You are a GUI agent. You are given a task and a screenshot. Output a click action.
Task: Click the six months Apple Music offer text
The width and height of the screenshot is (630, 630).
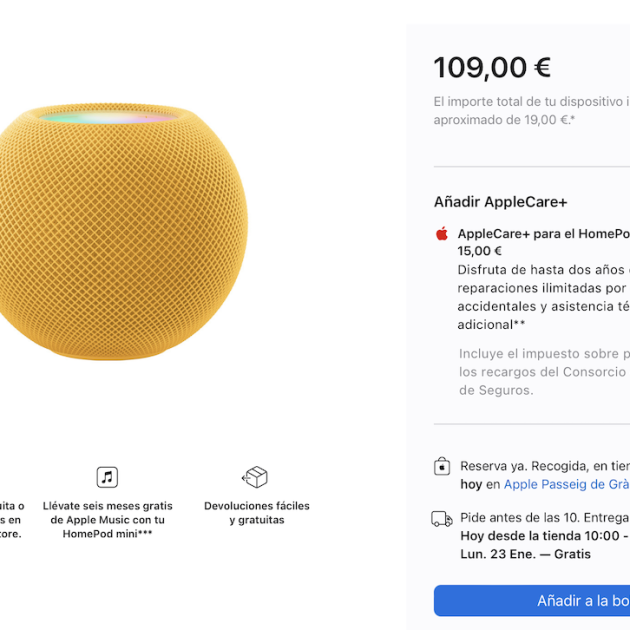(x=107, y=520)
